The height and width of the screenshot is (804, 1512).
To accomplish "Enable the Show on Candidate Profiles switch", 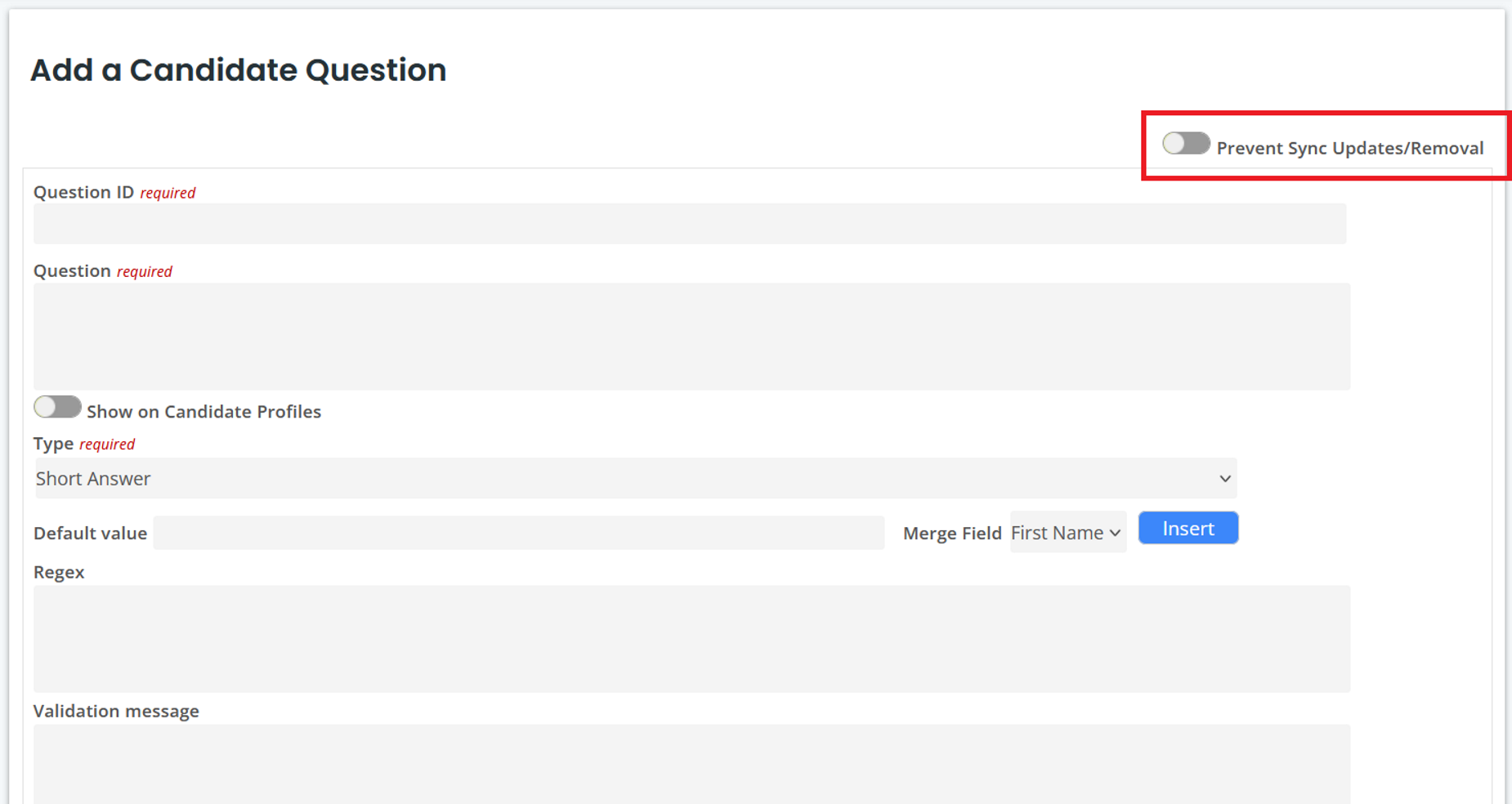I will (x=57, y=407).
